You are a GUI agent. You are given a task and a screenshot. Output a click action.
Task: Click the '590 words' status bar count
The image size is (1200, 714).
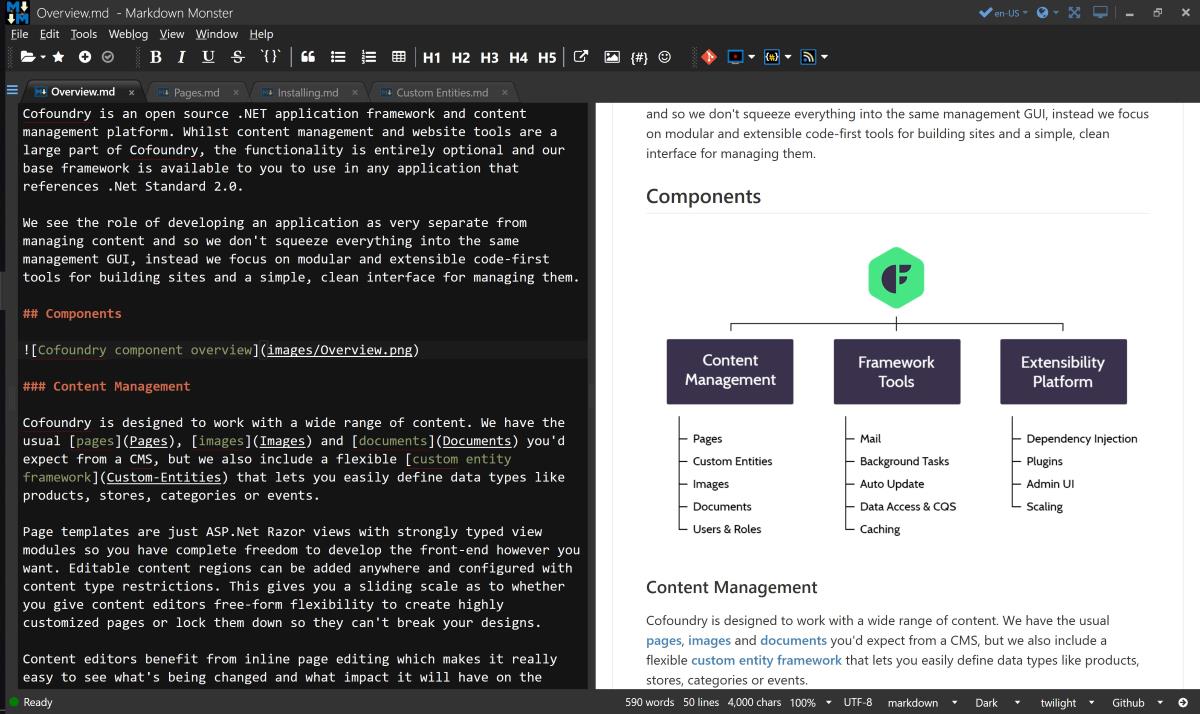pyautogui.click(x=650, y=702)
